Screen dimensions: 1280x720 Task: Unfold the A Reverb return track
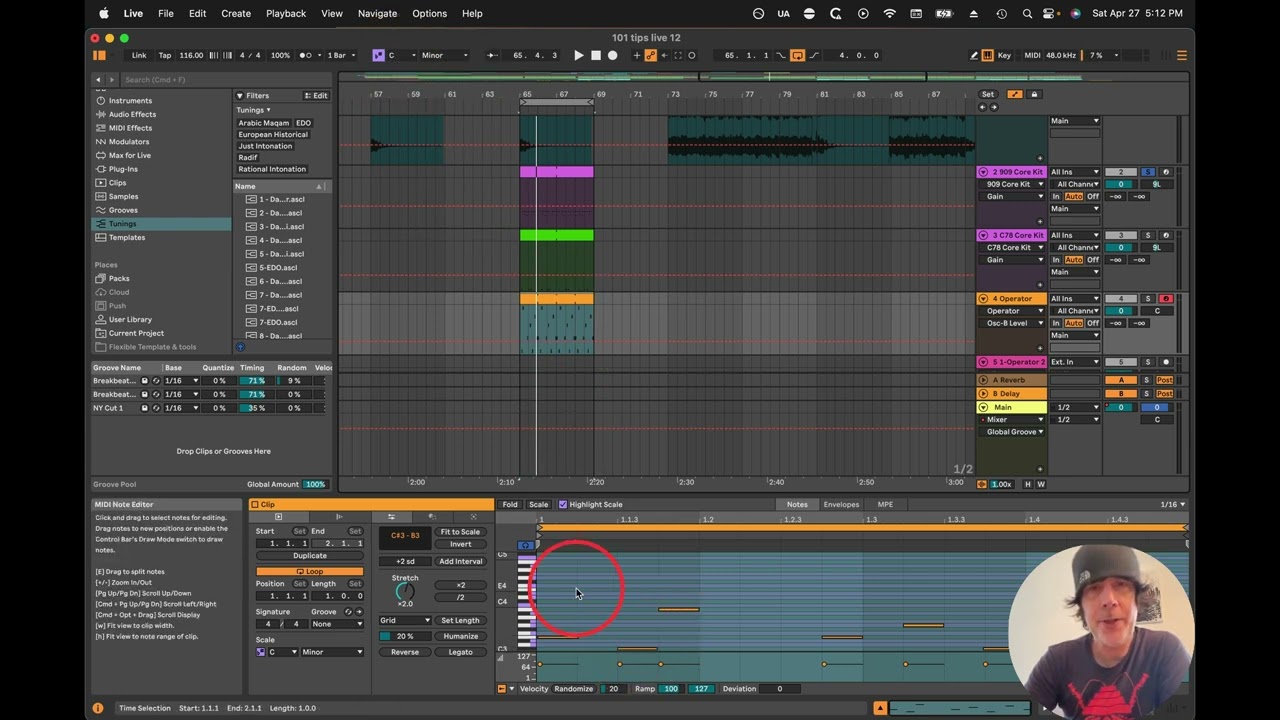click(983, 380)
